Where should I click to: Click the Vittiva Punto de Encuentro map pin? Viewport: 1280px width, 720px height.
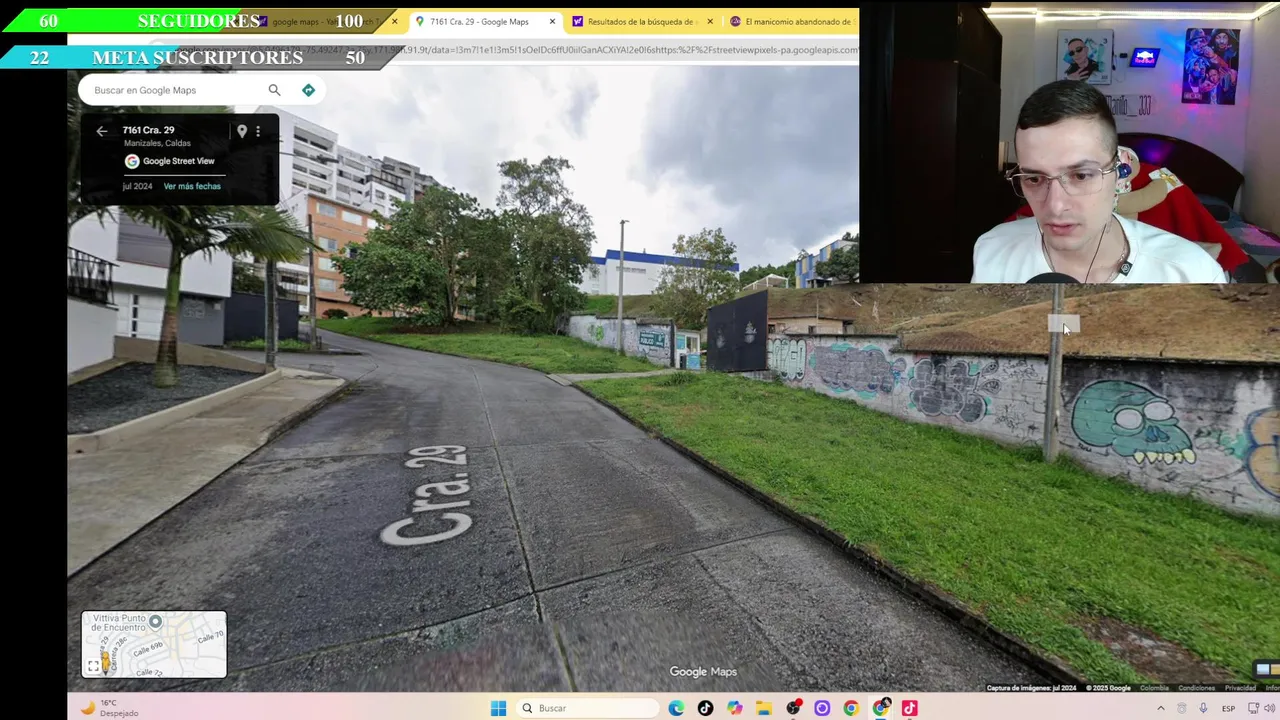[155, 622]
